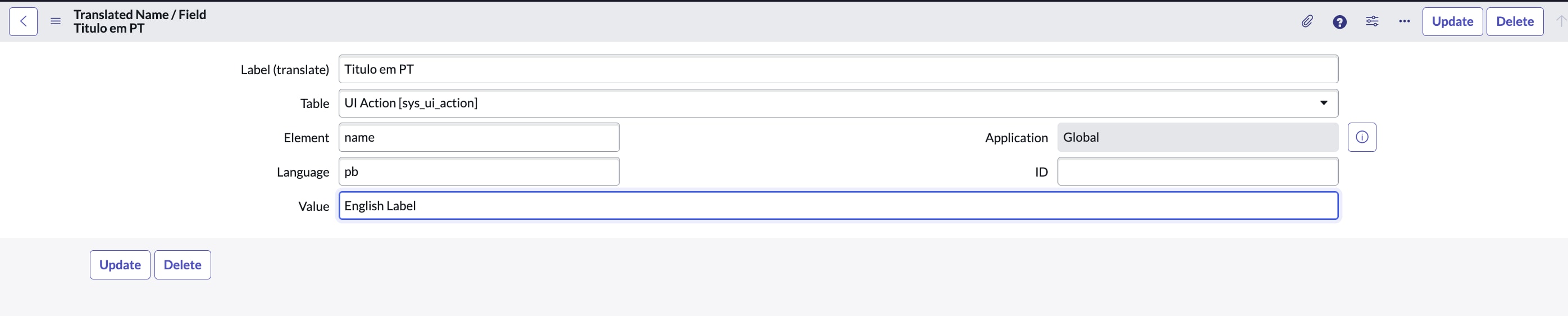This screenshot has width=1568, height=316.
Task: Open the form context hamburger menu
Action: coord(56,21)
